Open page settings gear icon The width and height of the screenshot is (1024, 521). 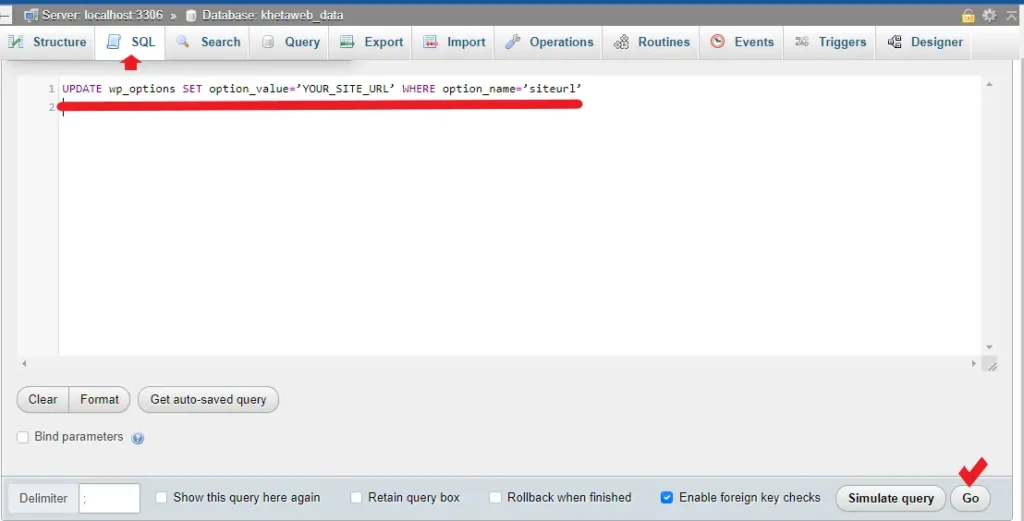click(989, 15)
